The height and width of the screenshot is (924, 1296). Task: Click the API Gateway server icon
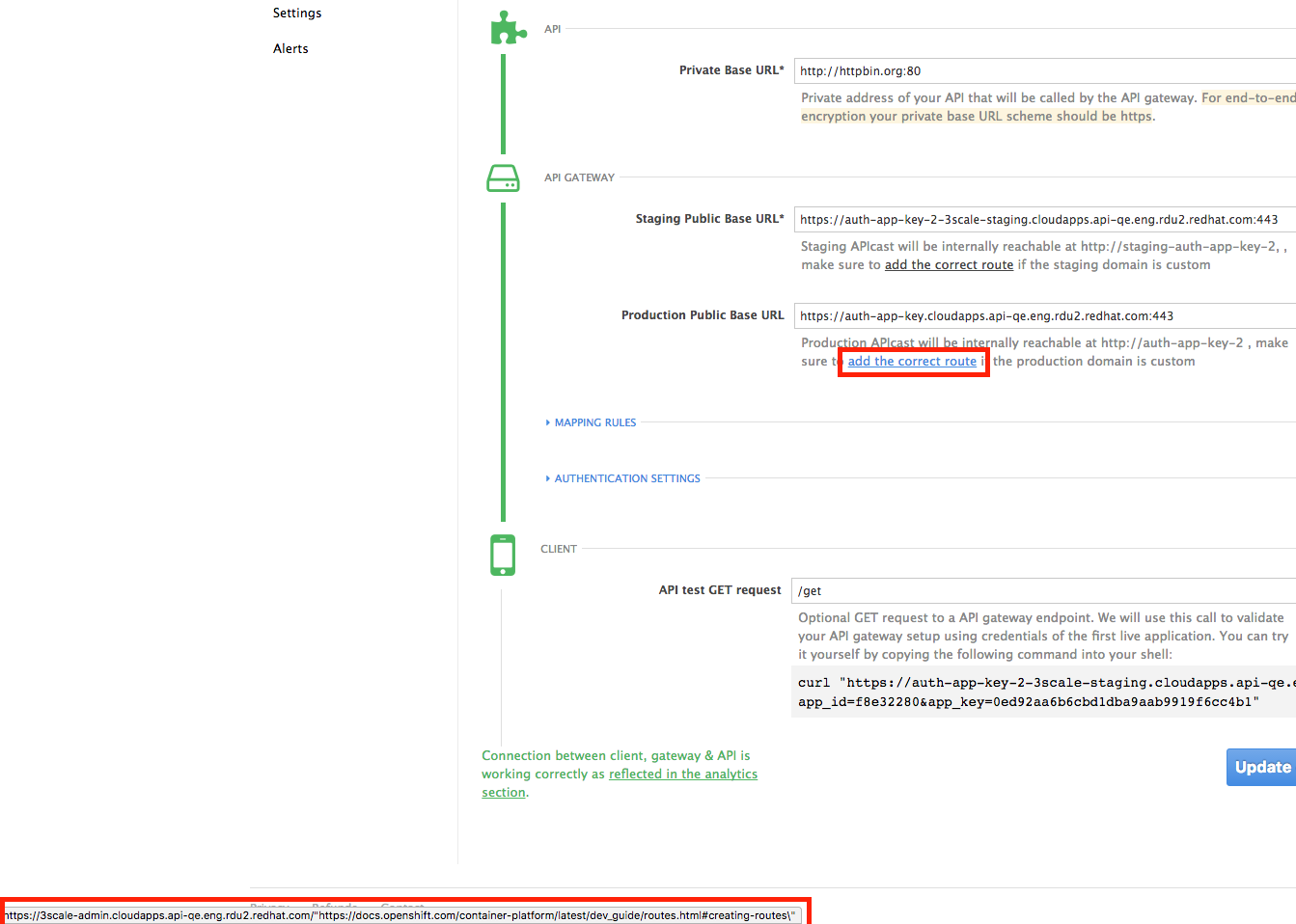click(x=503, y=178)
